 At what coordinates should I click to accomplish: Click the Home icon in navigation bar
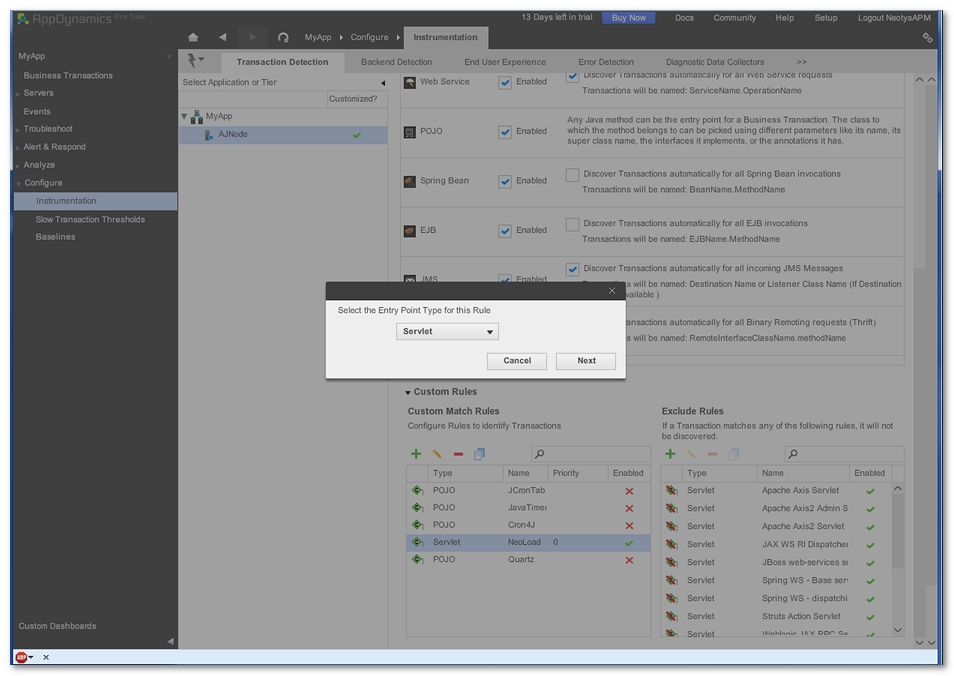[x=193, y=37]
